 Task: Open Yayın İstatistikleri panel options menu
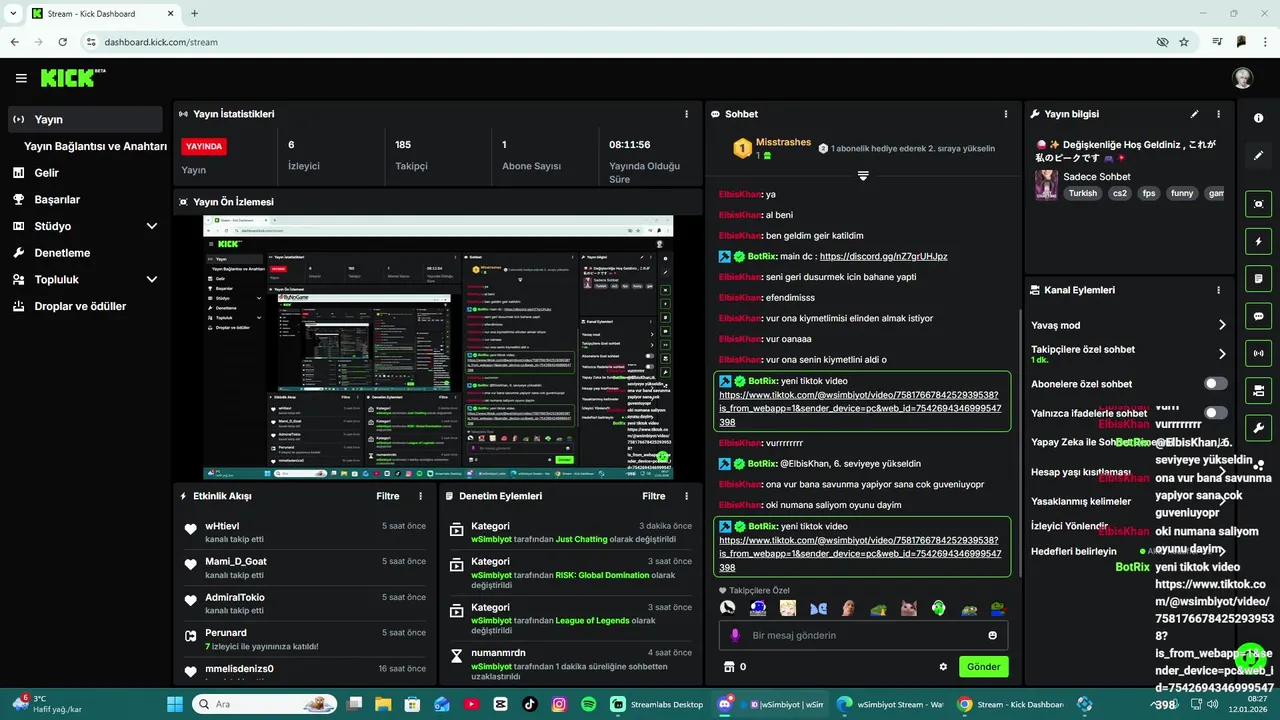point(686,114)
